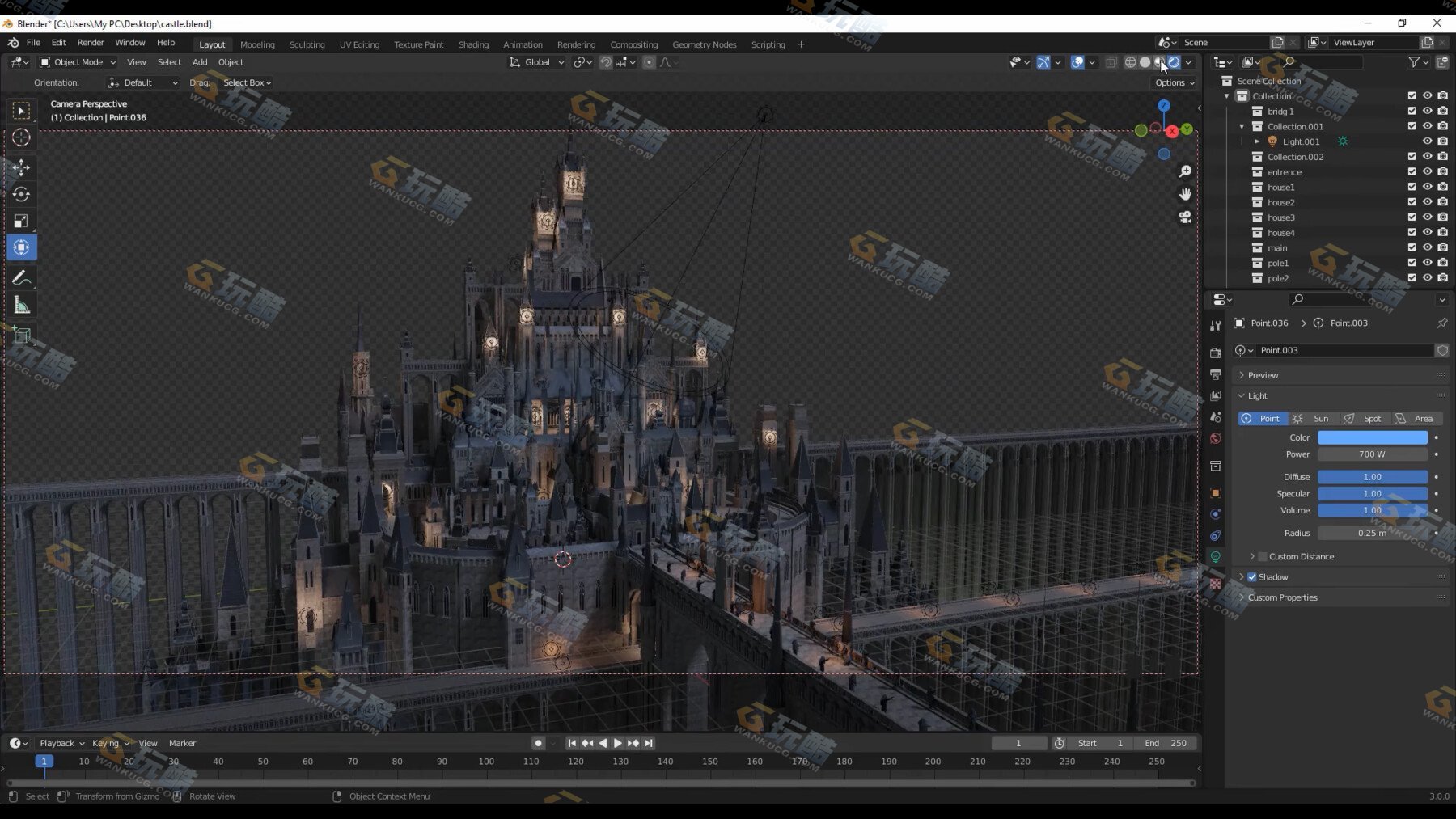
Task: Hide the bridg 1 collection
Action: pyautogui.click(x=1428, y=111)
